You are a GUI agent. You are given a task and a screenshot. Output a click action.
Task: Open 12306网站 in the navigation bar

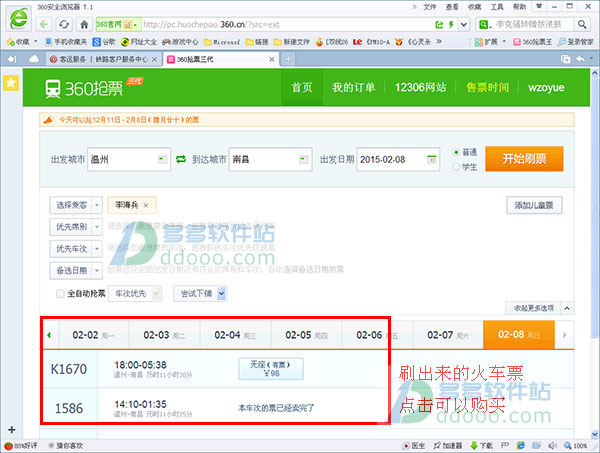(421, 87)
